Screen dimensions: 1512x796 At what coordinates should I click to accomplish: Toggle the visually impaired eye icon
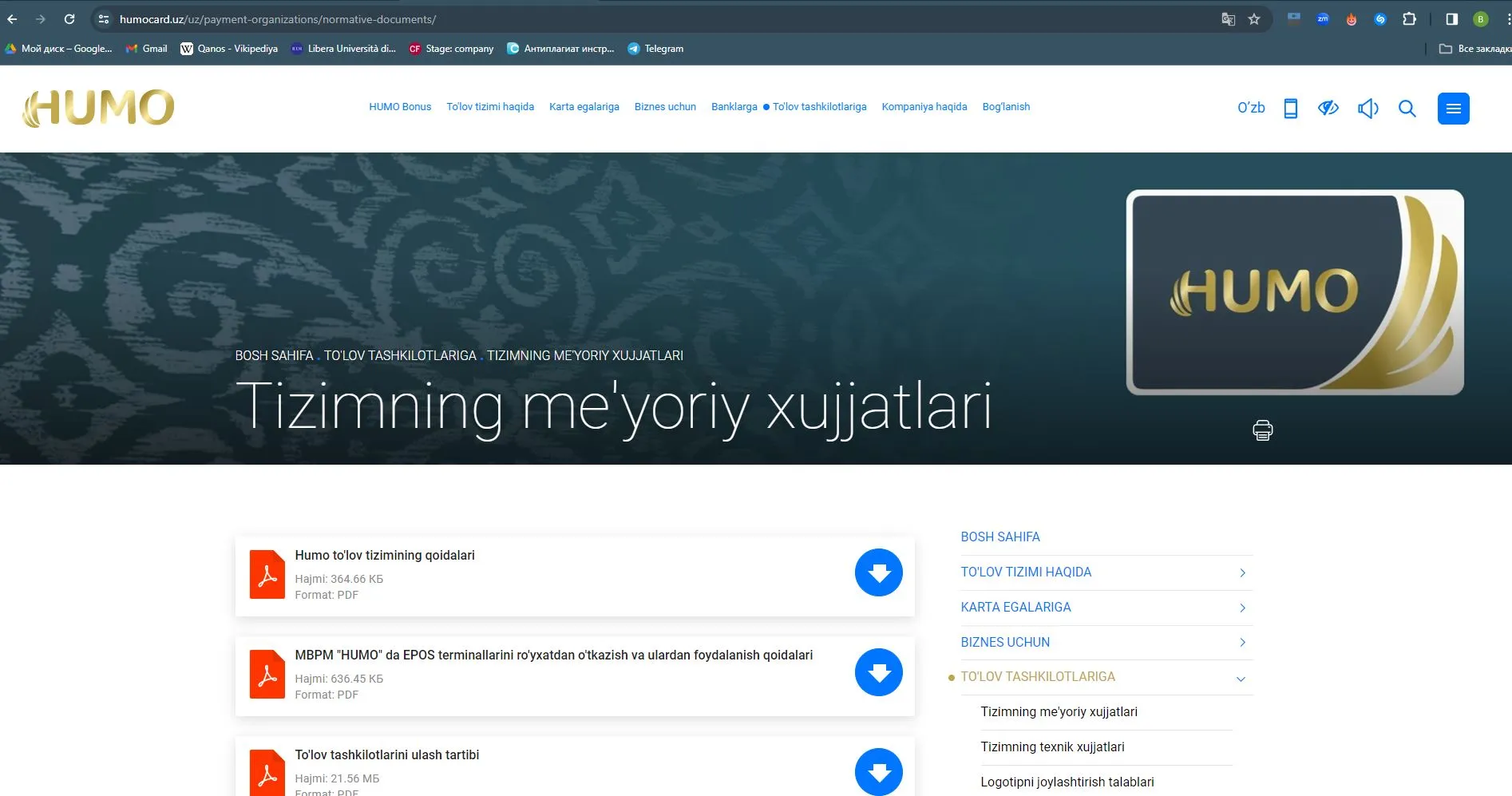point(1328,109)
